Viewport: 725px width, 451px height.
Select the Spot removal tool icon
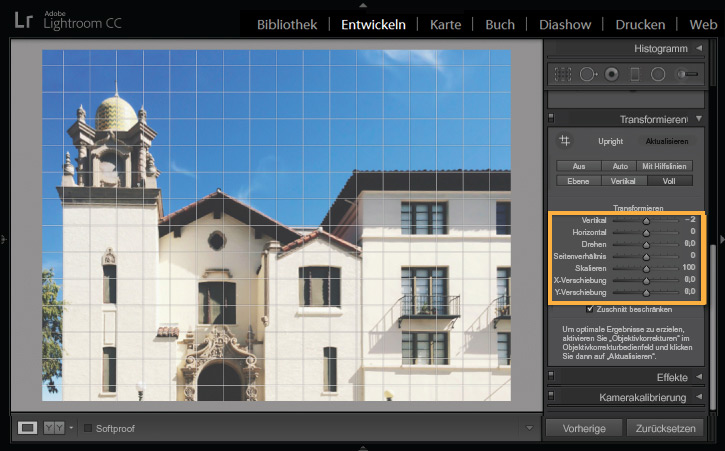pyautogui.click(x=588, y=74)
